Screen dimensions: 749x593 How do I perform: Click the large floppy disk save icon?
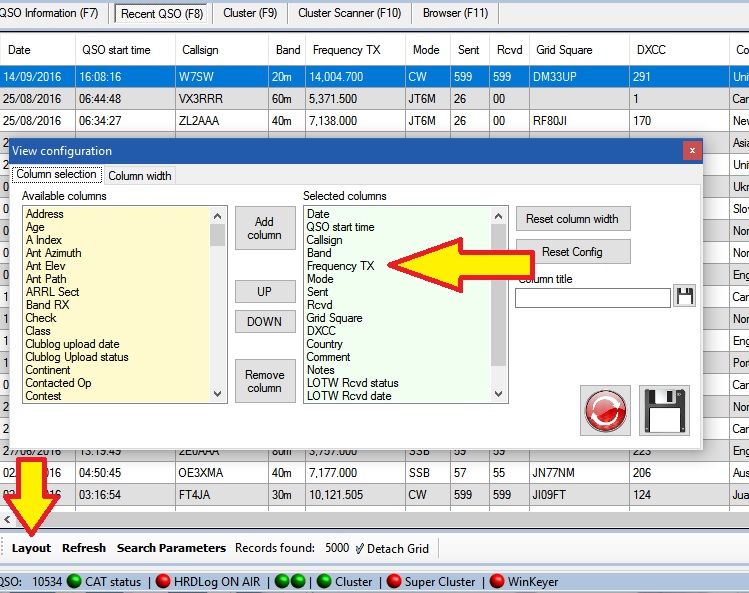coord(664,410)
